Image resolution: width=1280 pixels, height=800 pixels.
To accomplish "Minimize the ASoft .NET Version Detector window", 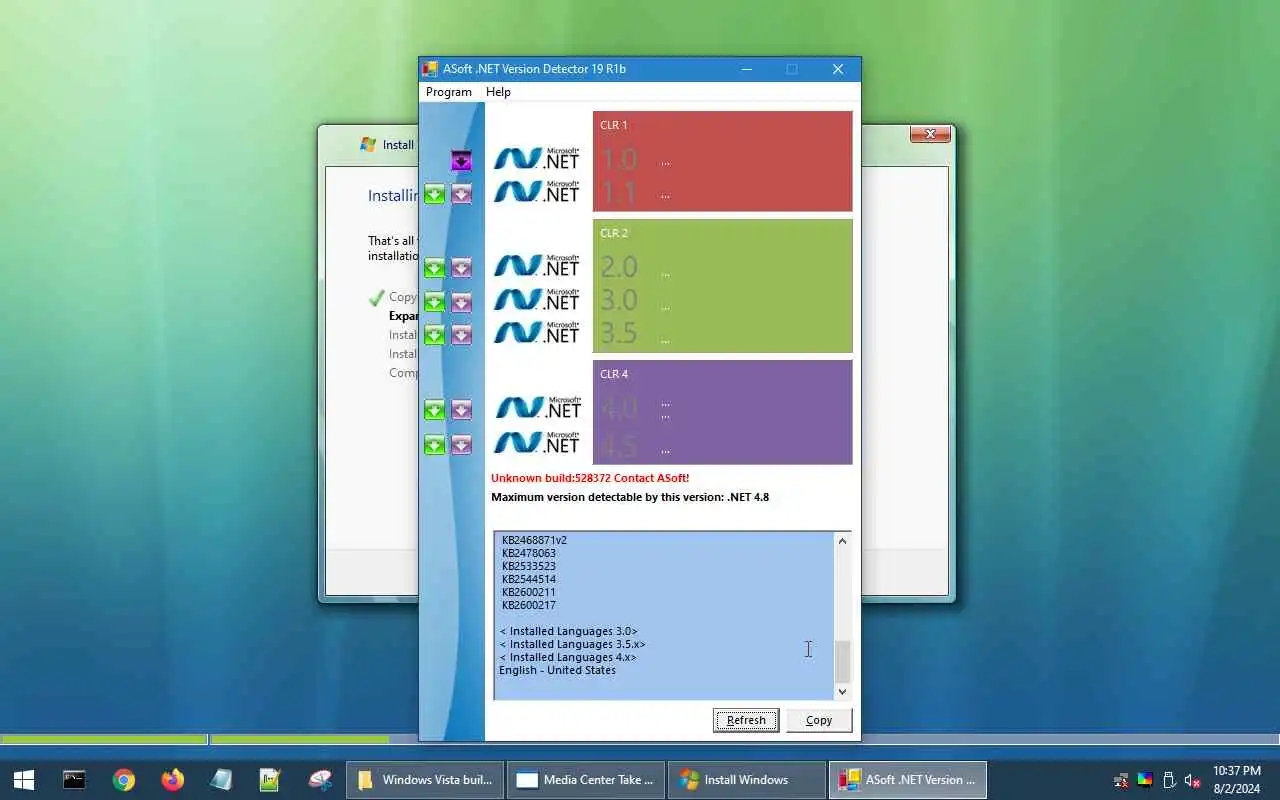I will (746, 69).
